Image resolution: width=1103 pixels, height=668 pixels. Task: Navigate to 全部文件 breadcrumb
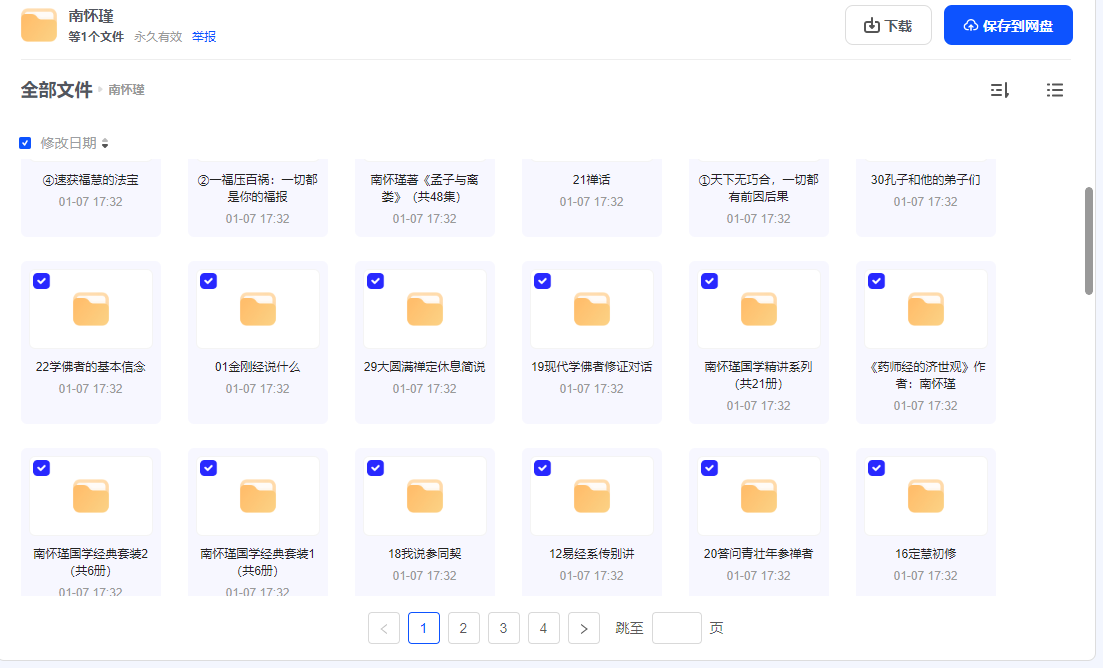(x=56, y=90)
